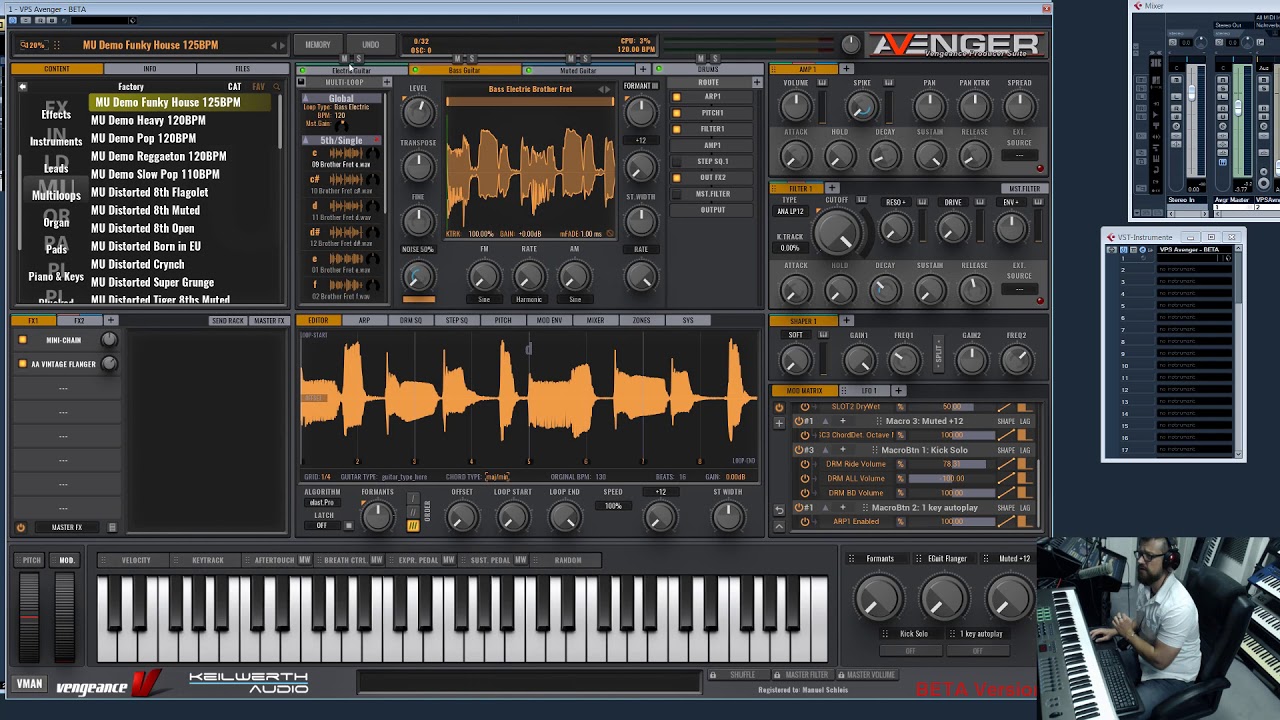The image size is (1280, 720).
Task: Choose the Organ category
Action: (x=56, y=222)
